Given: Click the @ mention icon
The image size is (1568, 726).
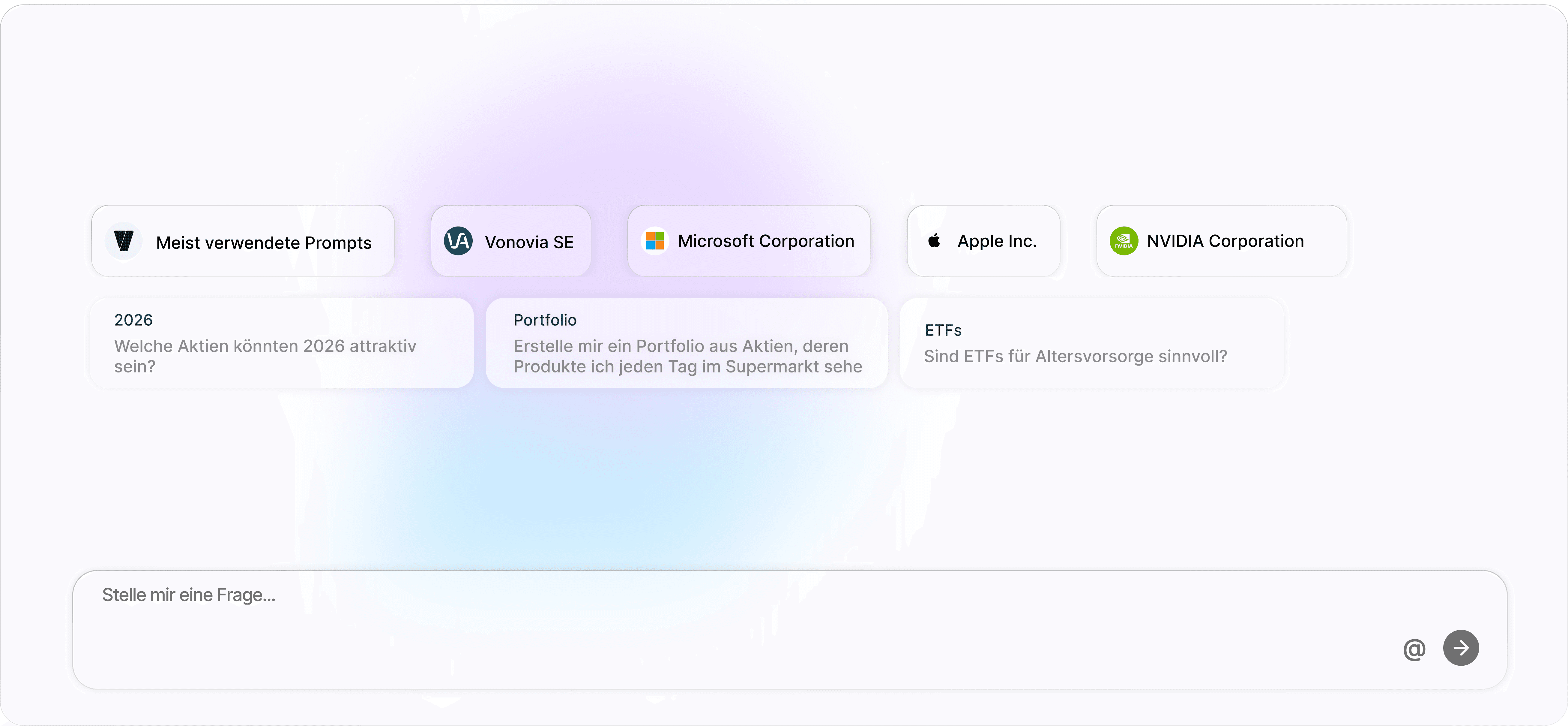Looking at the screenshot, I should tap(1414, 649).
